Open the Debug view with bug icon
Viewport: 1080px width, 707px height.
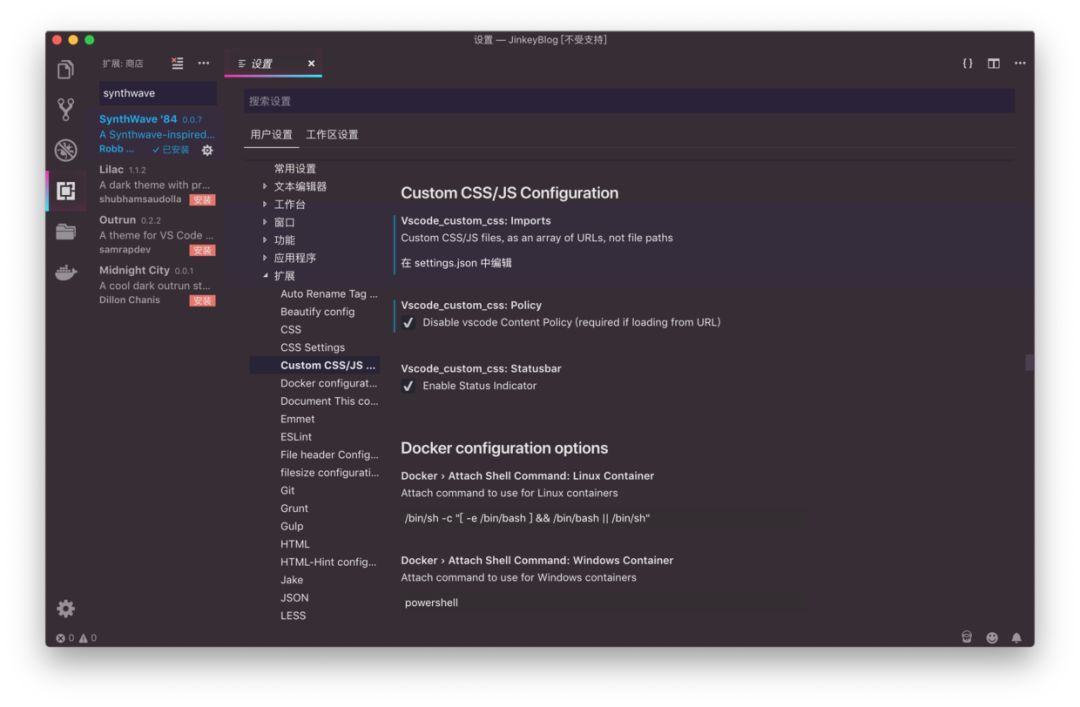[x=65, y=150]
